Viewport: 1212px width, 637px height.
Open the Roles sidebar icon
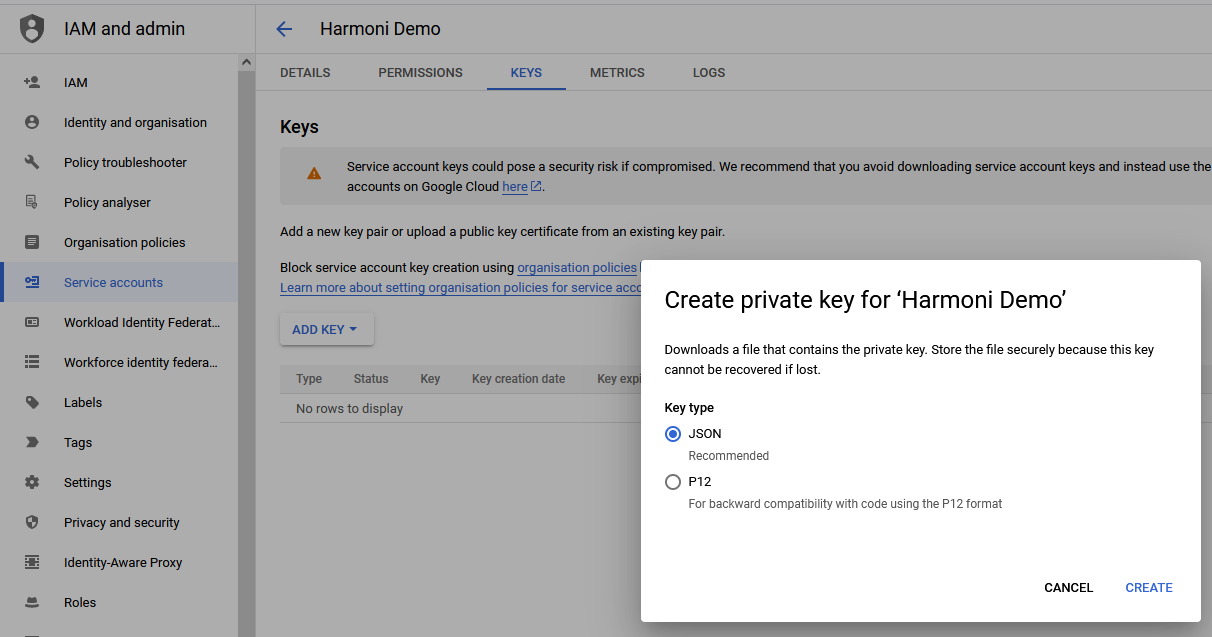[31, 602]
